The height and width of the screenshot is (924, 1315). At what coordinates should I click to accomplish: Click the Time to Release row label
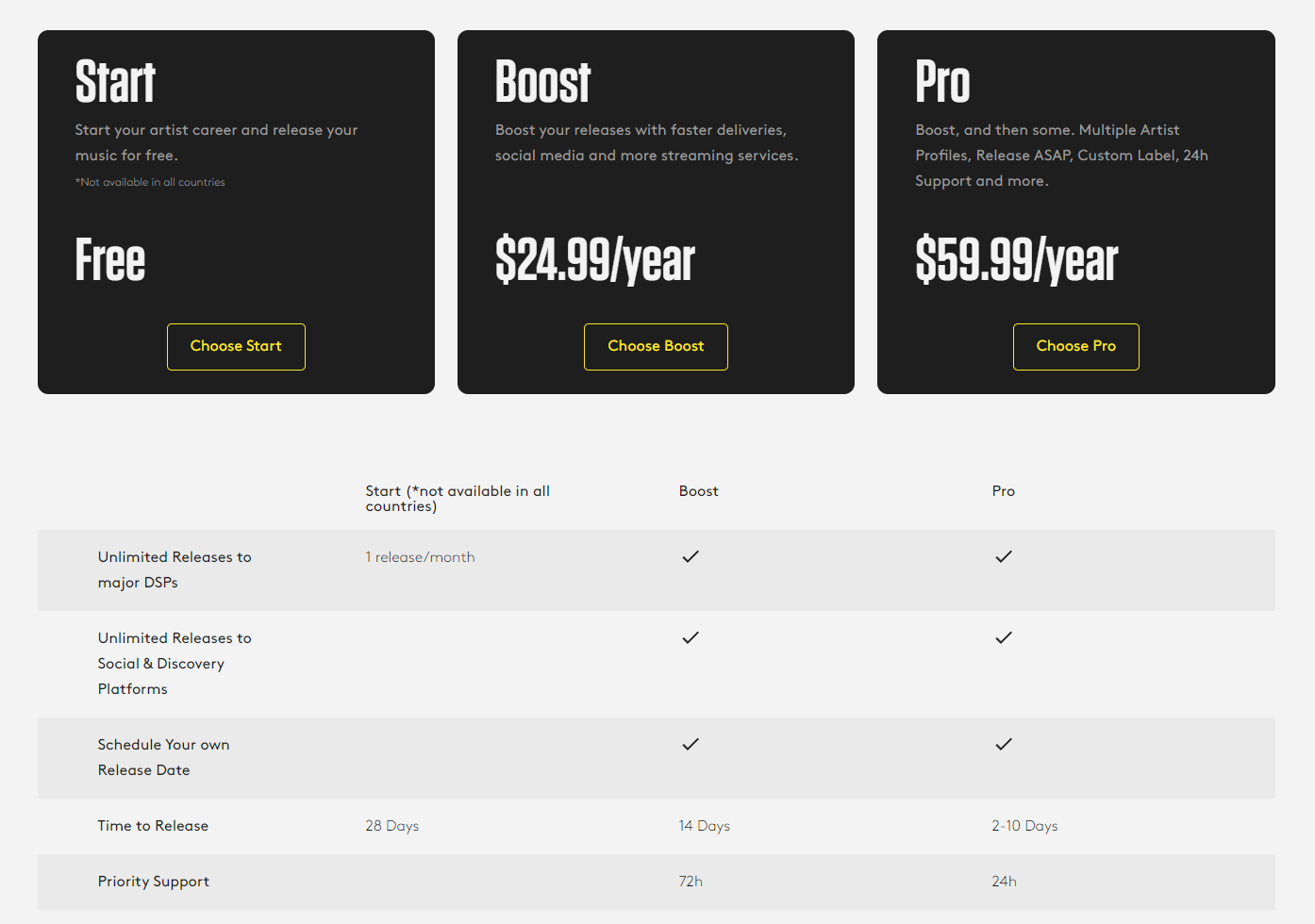pyautogui.click(x=153, y=826)
